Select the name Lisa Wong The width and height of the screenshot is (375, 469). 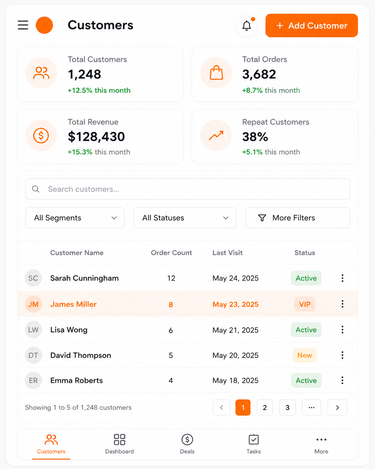(69, 330)
